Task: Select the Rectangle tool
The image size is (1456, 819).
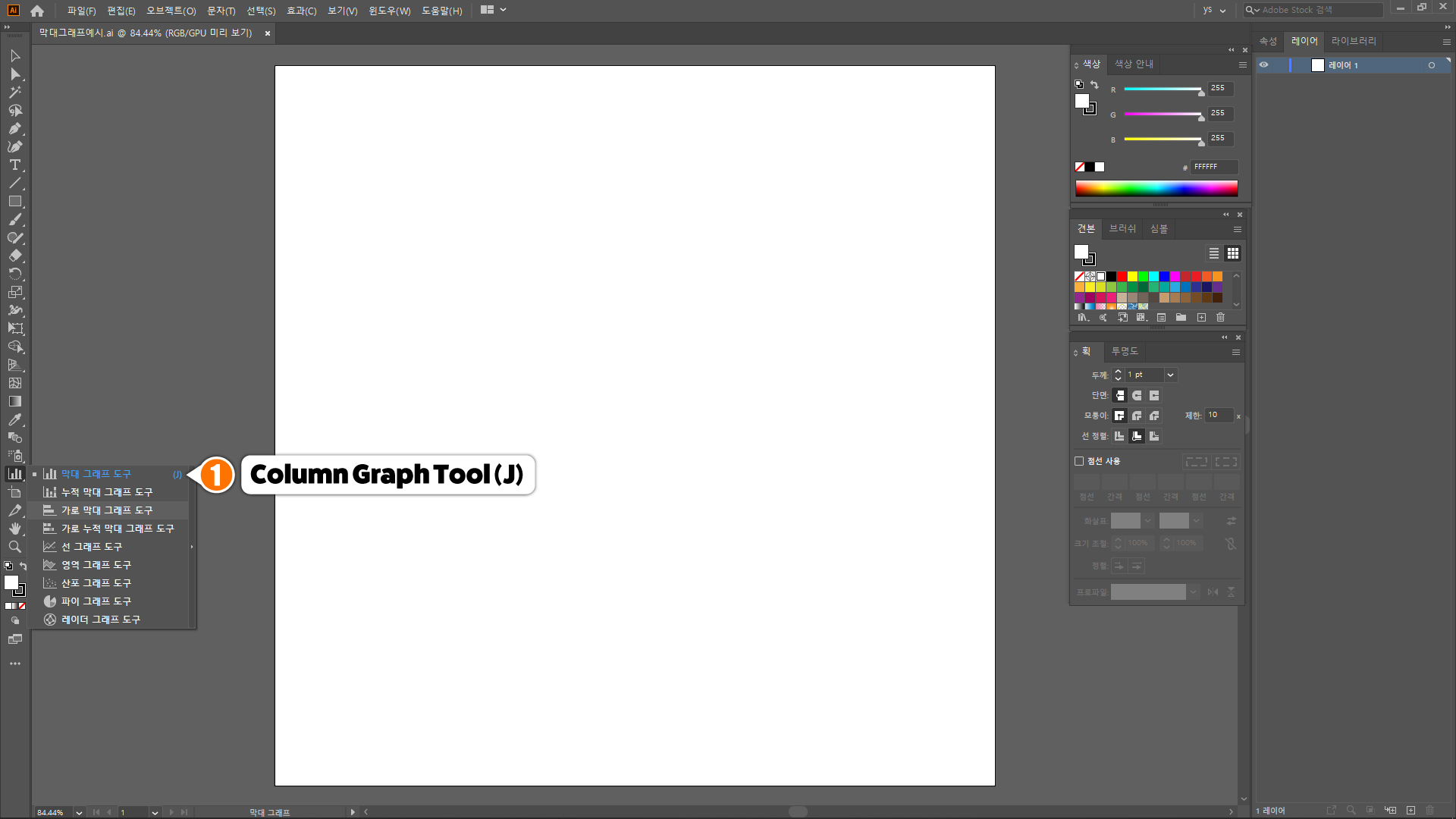Action: (14, 202)
